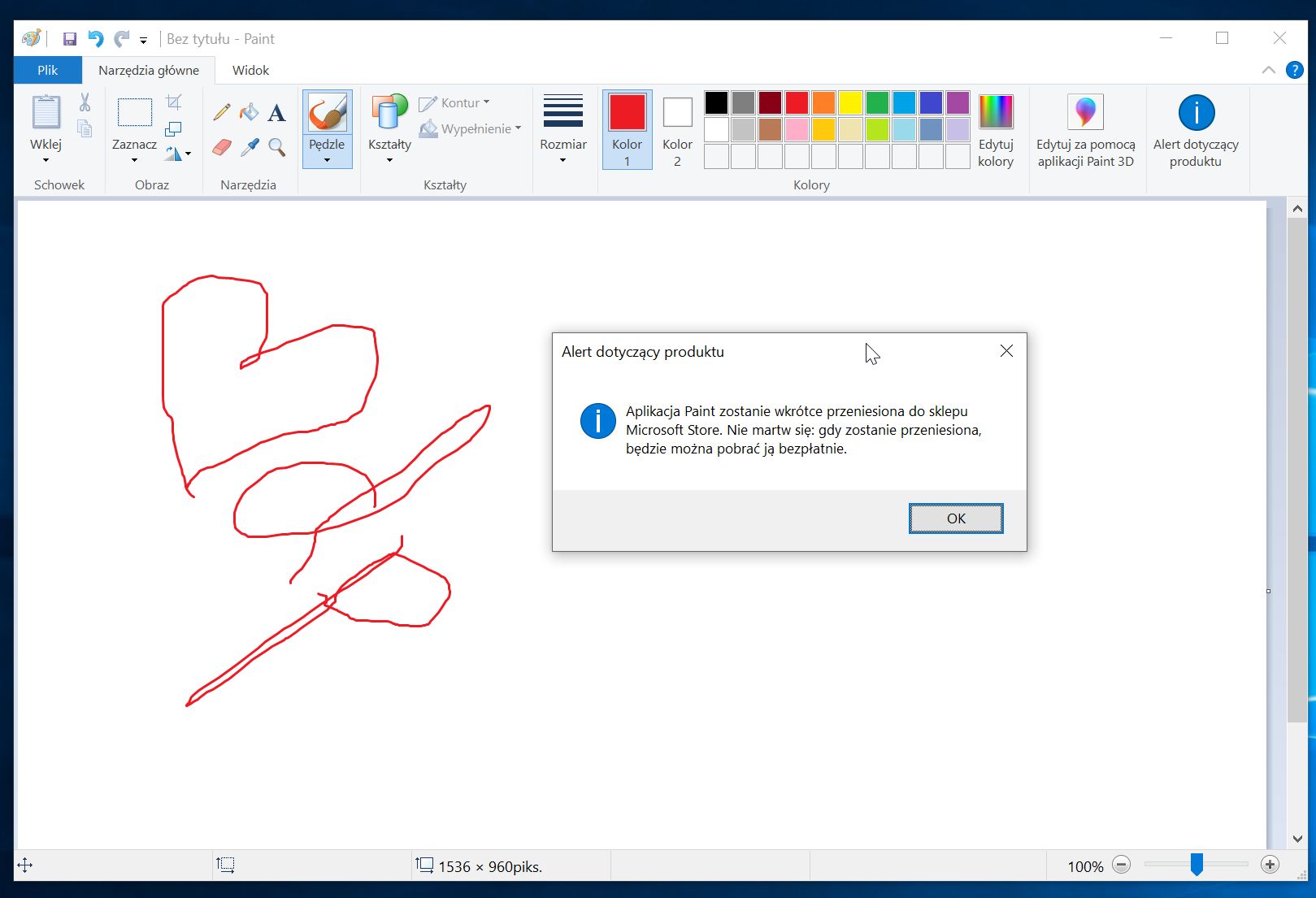Open the Rotate or flip dropdown
Viewport: 1316px width, 898px height.
pos(178,154)
